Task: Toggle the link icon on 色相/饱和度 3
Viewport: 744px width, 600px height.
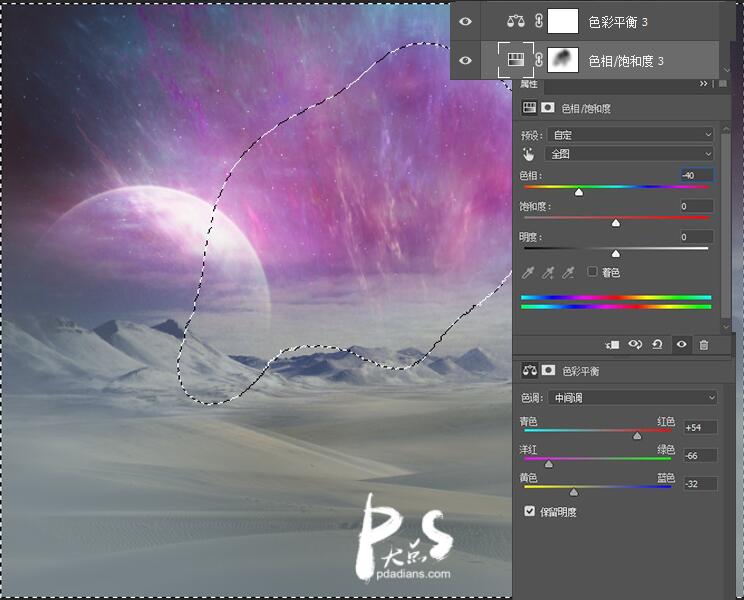Action: coord(539,60)
